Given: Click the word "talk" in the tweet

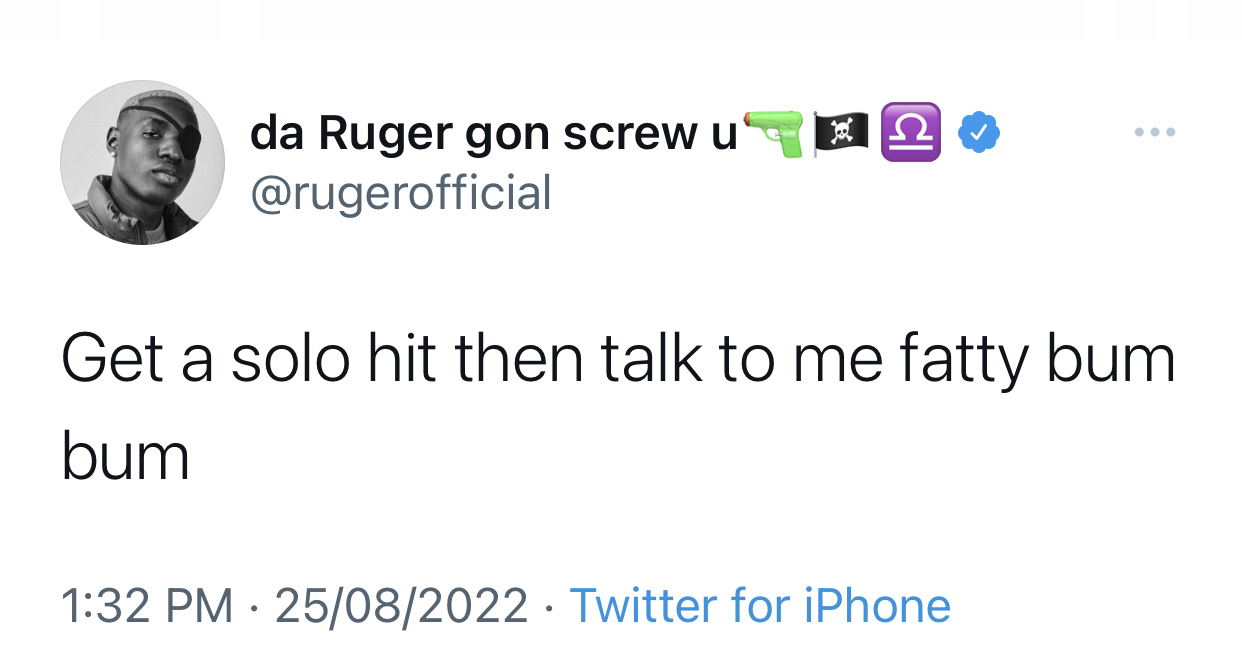Looking at the screenshot, I should [651, 360].
